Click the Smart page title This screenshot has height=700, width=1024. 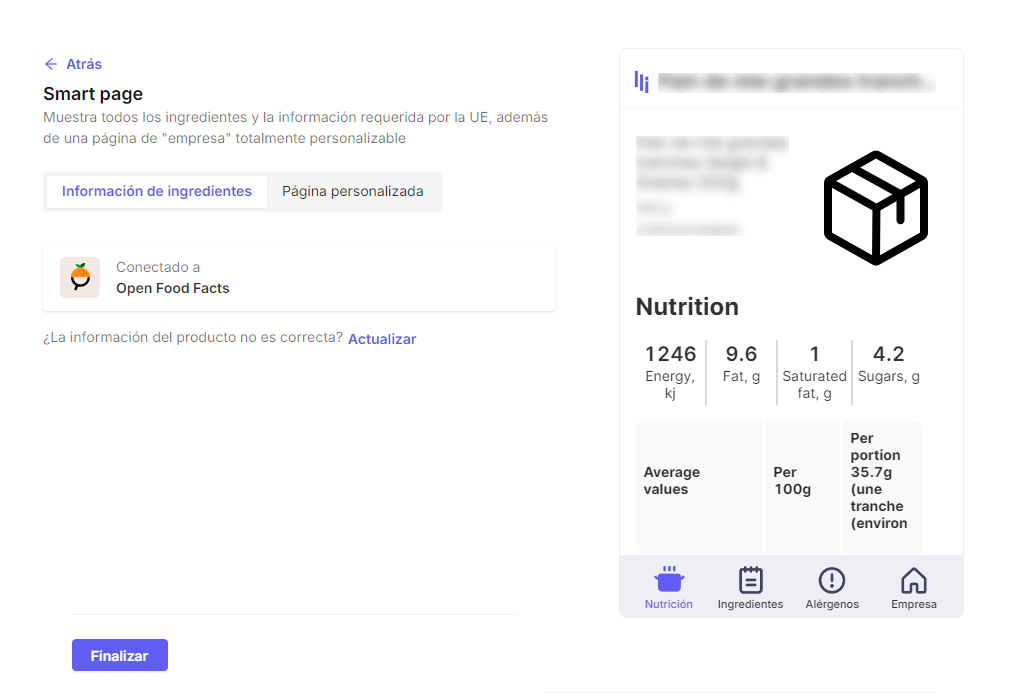[93, 94]
